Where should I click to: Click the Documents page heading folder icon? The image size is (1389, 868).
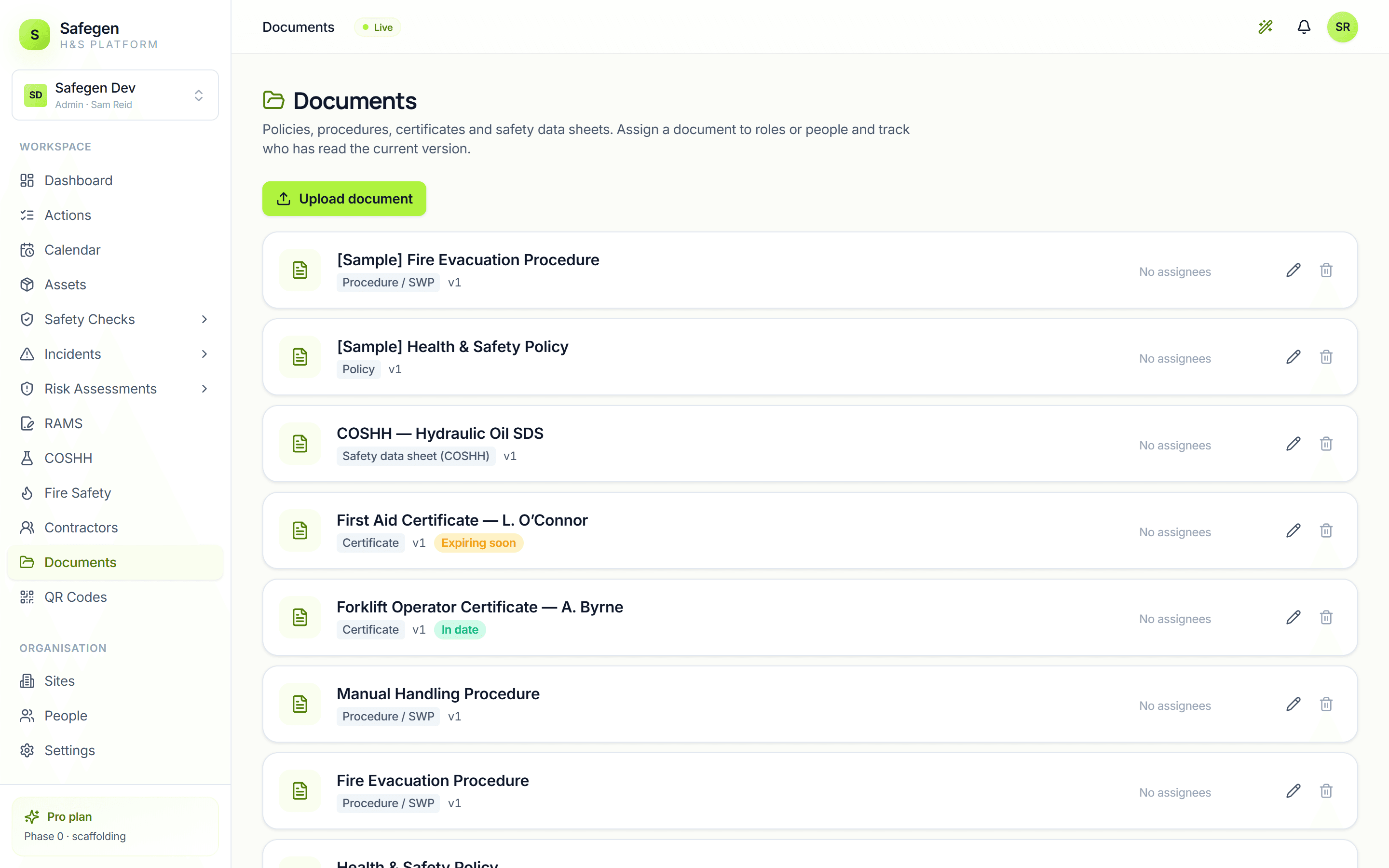[274, 100]
